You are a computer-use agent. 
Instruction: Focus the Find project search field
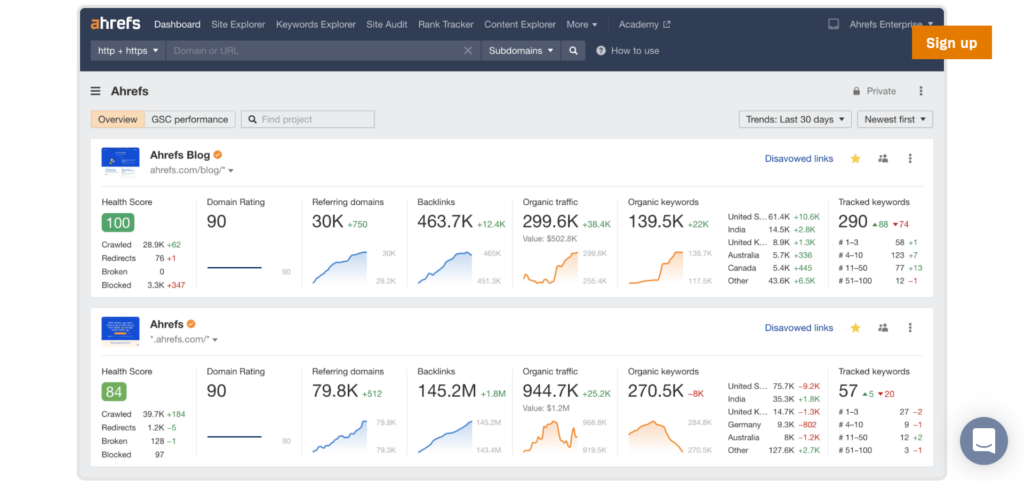pos(308,119)
